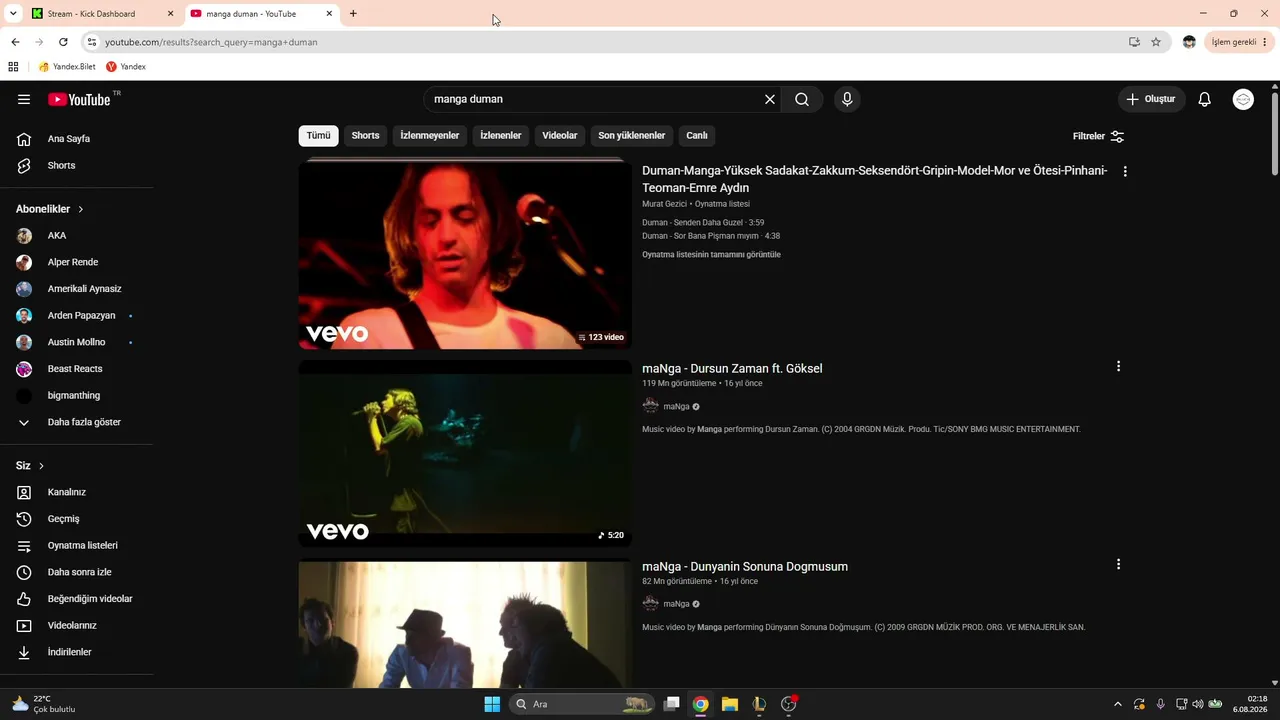Select the Son yüklenenler filter chip
Image resolution: width=1280 pixels, height=720 pixels.
(632, 136)
